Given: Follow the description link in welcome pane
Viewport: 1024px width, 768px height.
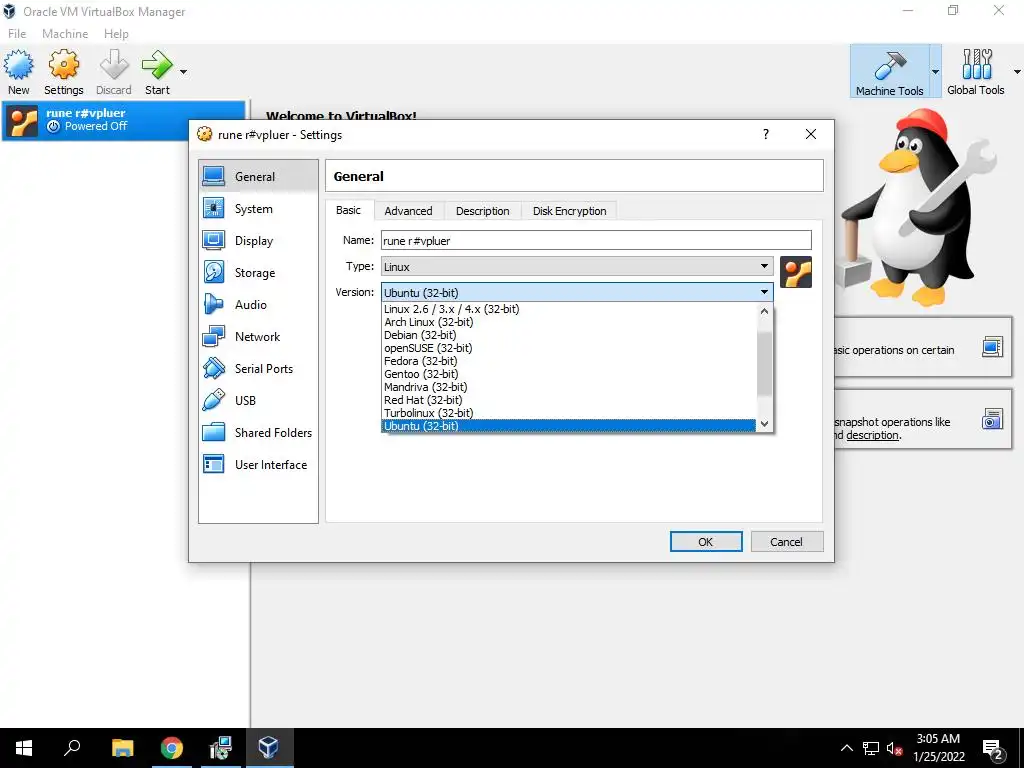Looking at the screenshot, I should click(872, 435).
